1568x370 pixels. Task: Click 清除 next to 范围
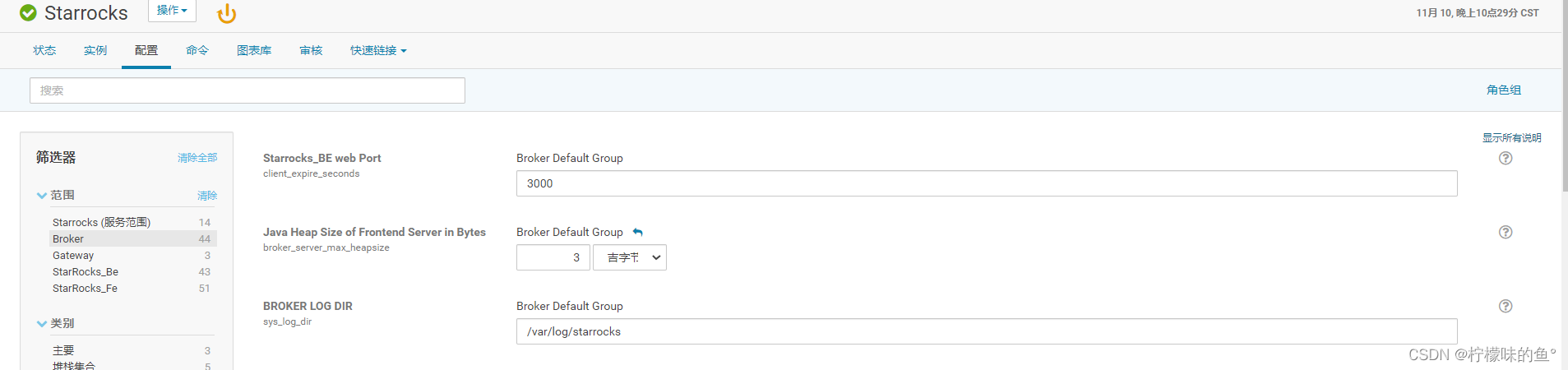[x=207, y=196]
